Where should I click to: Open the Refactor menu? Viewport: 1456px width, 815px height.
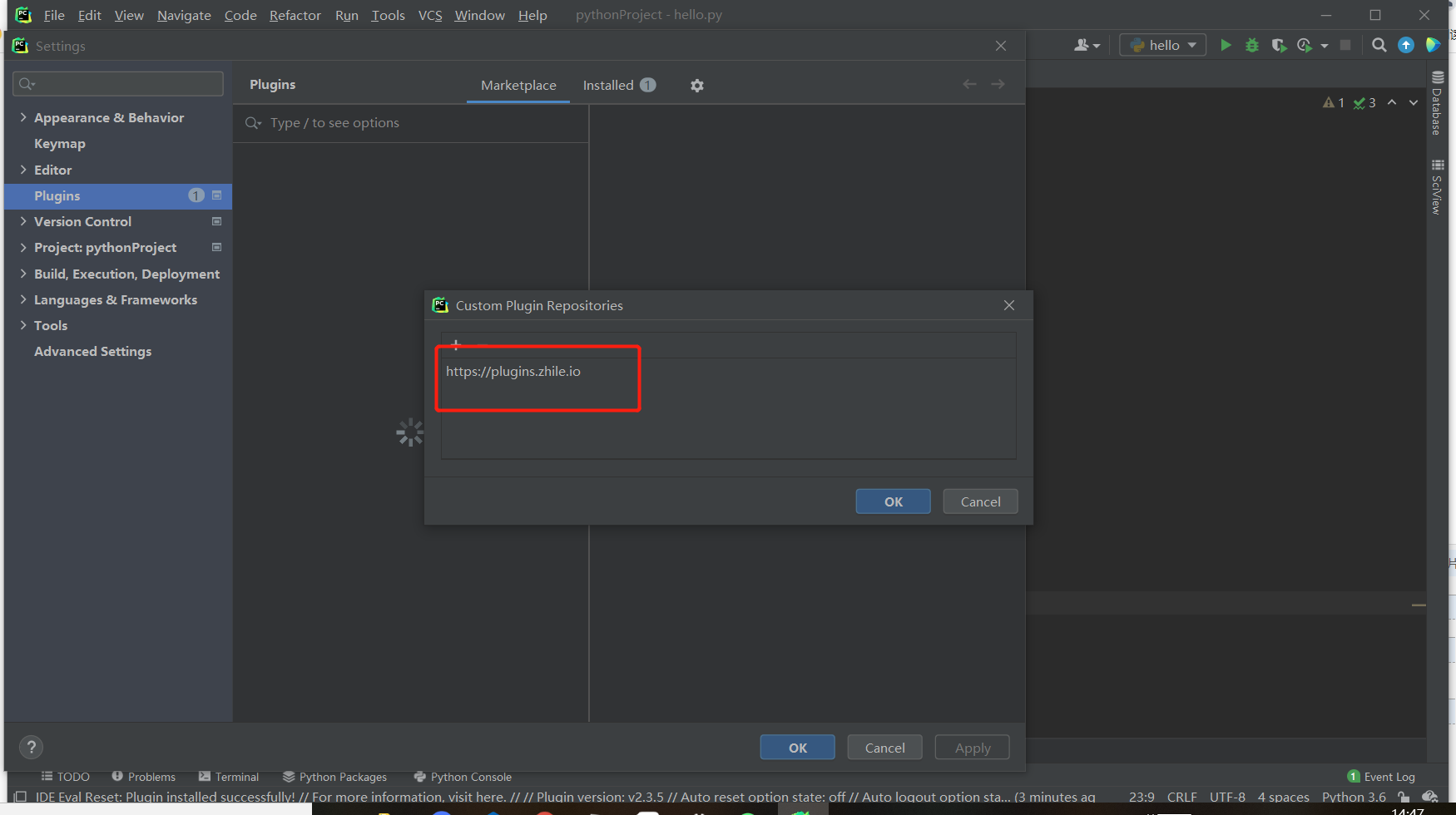coord(295,15)
